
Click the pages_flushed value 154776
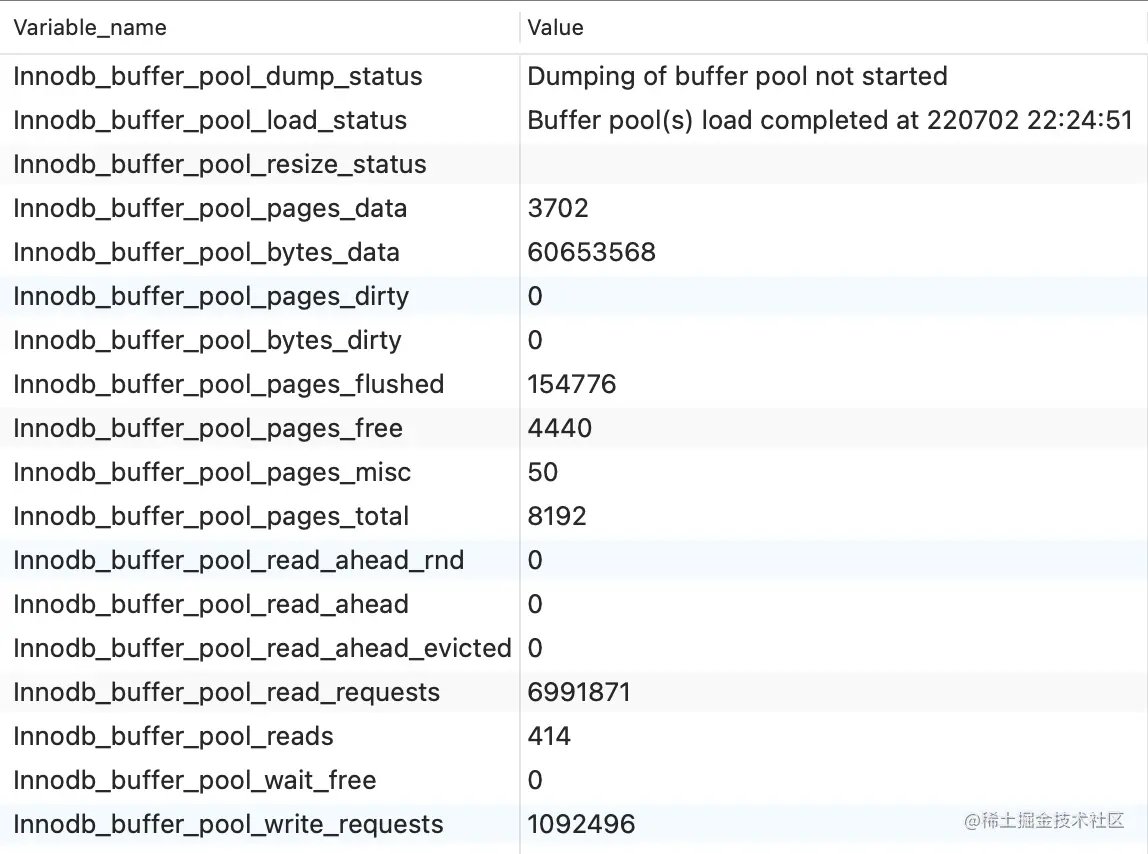[572, 385]
